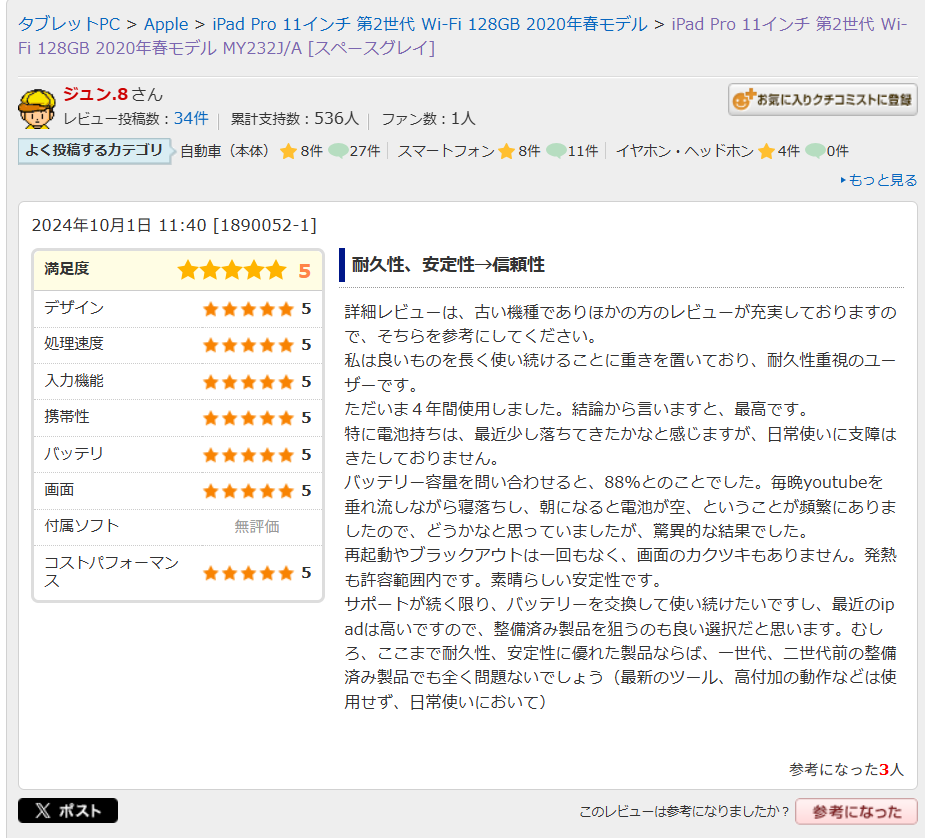Select the 自動車（本体） category text

pos(226,152)
